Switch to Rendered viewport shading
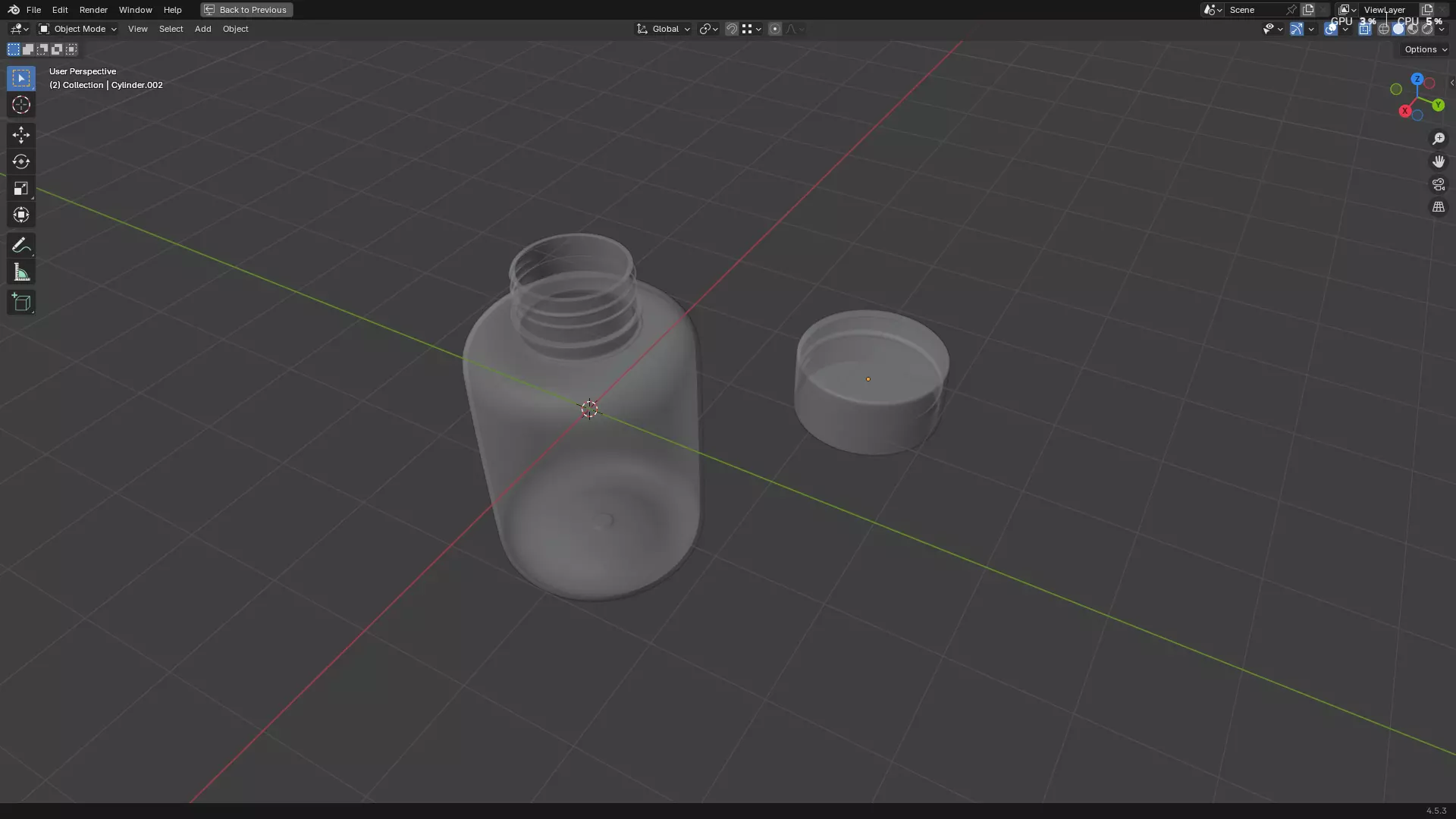The height and width of the screenshot is (819, 1456). click(1427, 29)
